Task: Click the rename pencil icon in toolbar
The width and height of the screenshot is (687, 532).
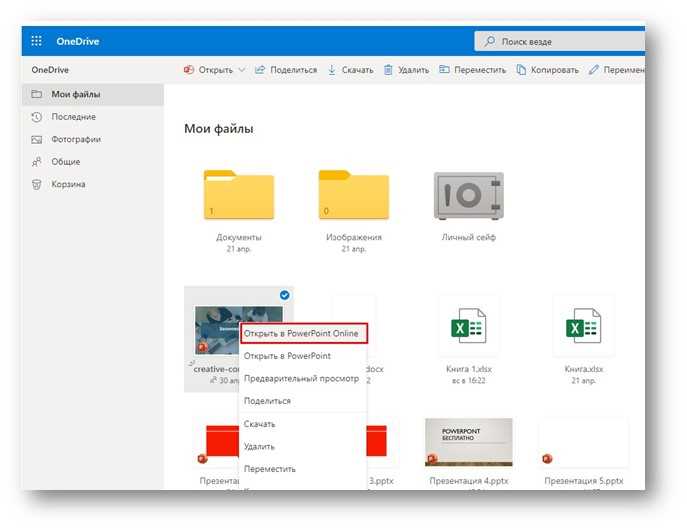Action: (594, 70)
